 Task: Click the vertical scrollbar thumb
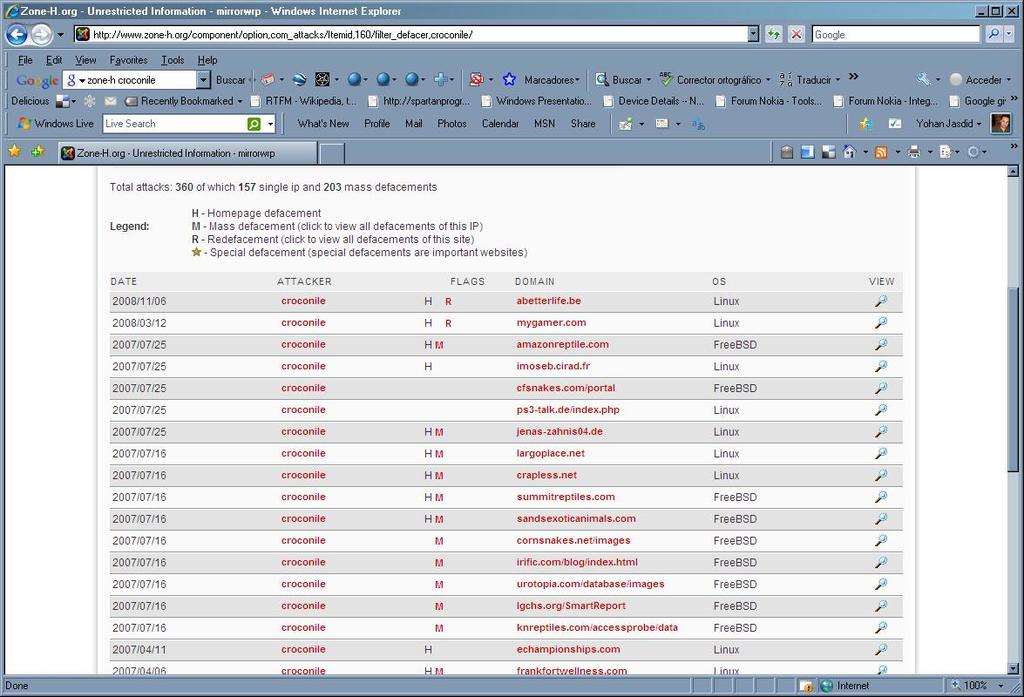coord(1013,379)
